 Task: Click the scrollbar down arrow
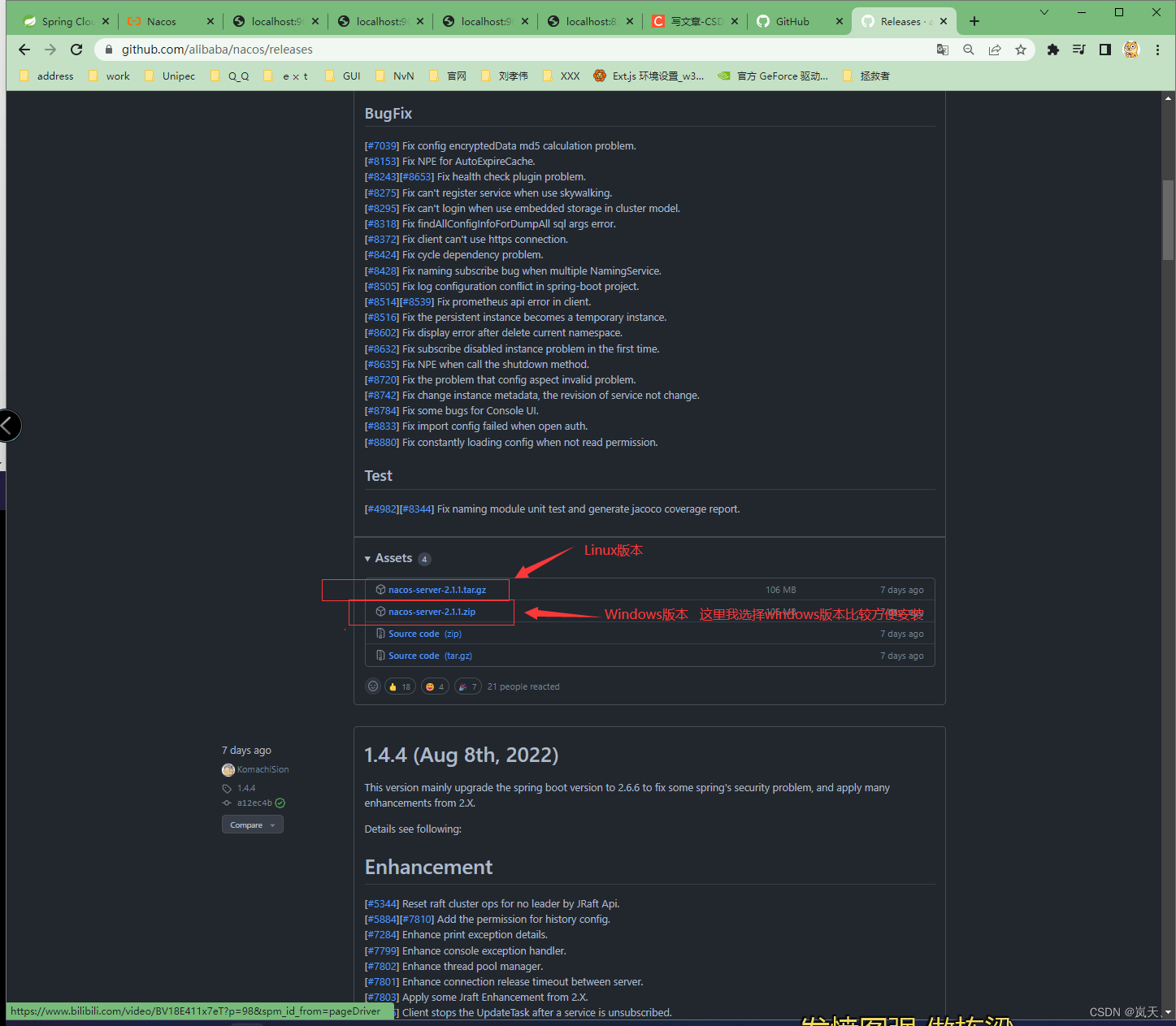pos(1168,1012)
